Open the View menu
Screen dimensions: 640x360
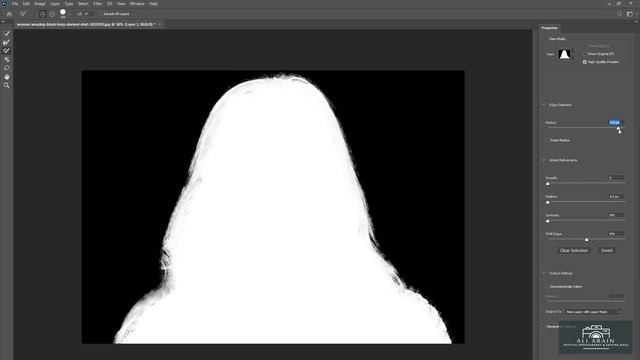coord(121,4)
